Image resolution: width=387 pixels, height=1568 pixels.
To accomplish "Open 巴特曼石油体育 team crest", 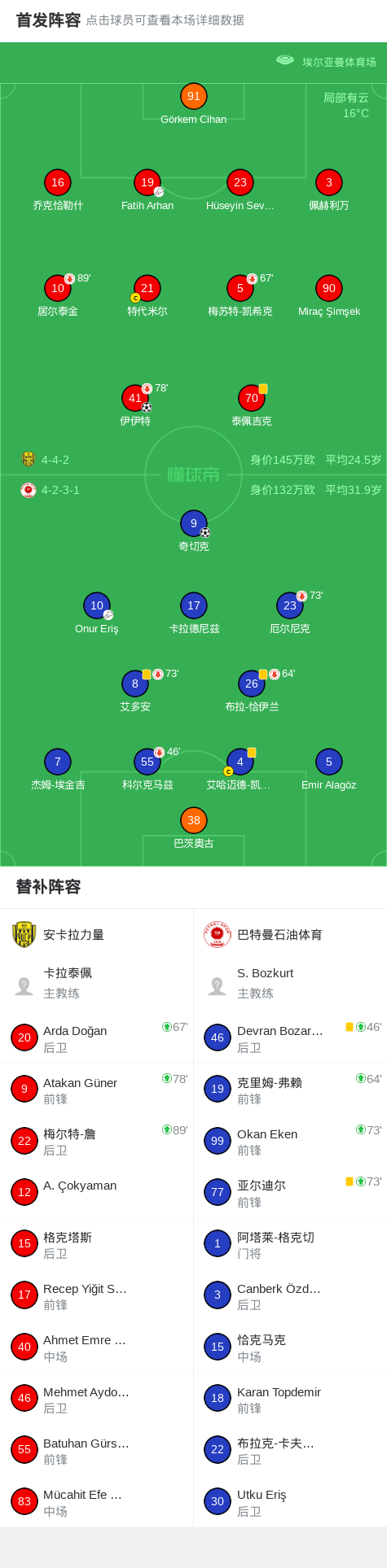I will (x=218, y=935).
